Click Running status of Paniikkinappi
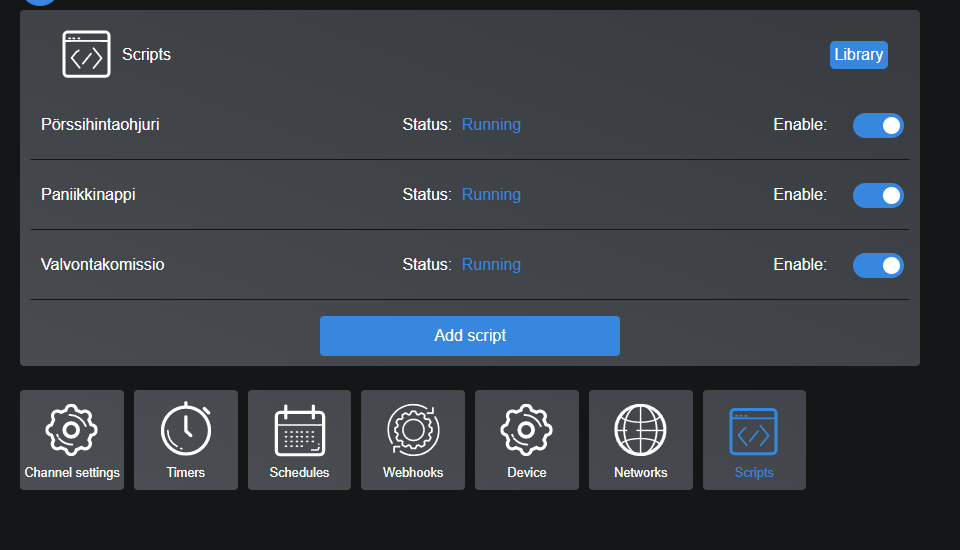Image resolution: width=960 pixels, height=550 pixels. (491, 195)
